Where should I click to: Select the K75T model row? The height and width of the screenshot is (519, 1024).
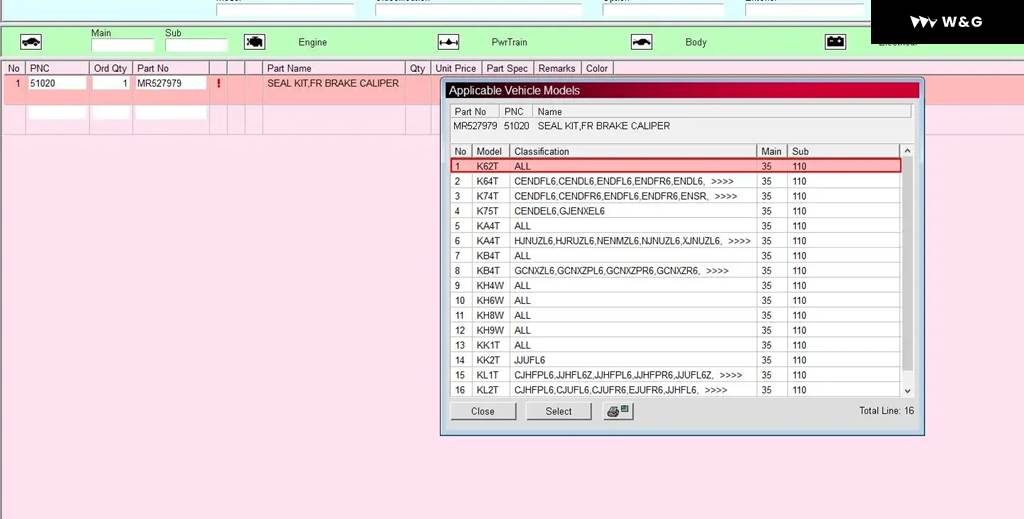(x=676, y=212)
